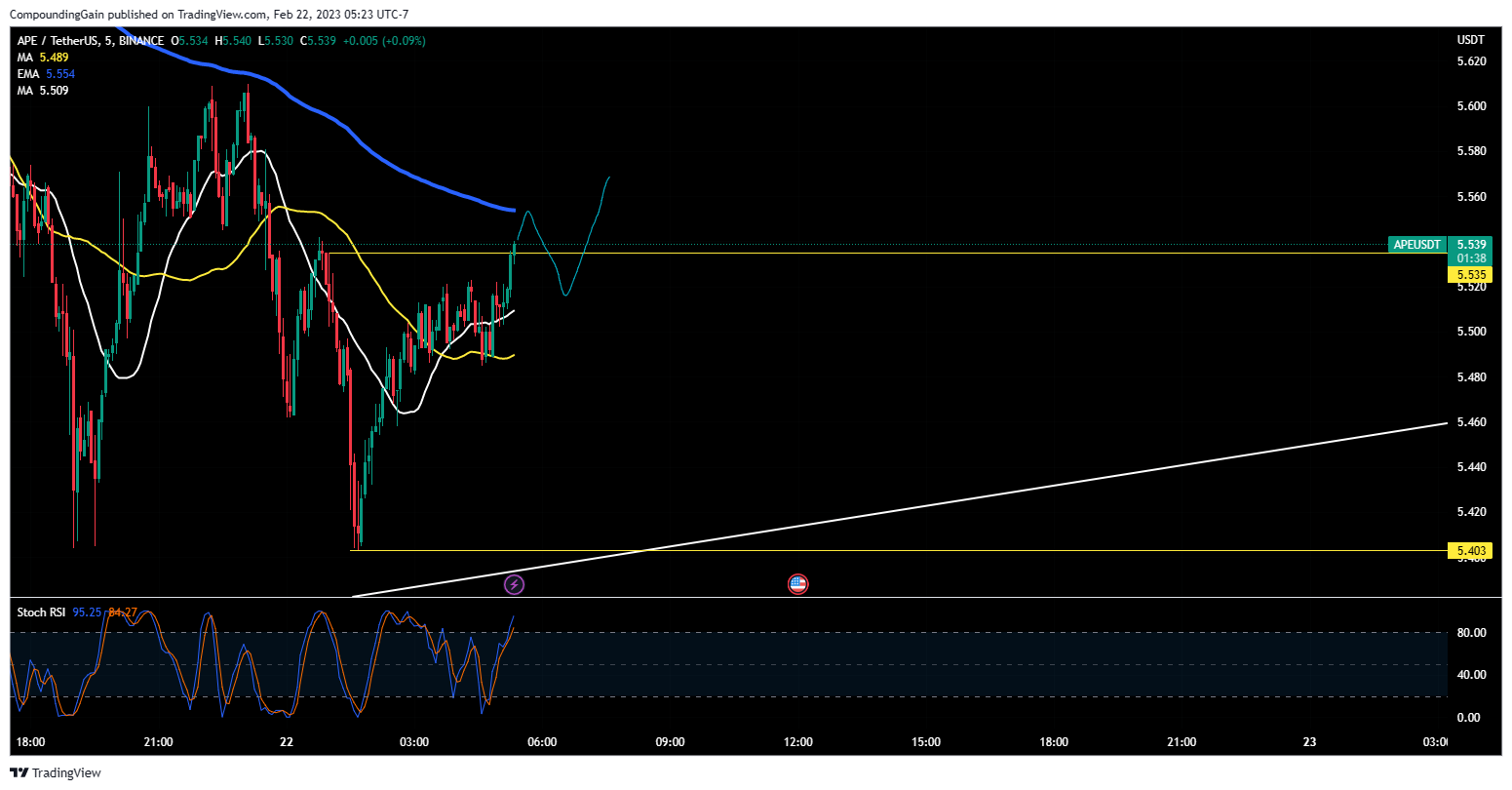Click the 09:00 time axis label
Screen dimensions: 1512x790
[670, 742]
